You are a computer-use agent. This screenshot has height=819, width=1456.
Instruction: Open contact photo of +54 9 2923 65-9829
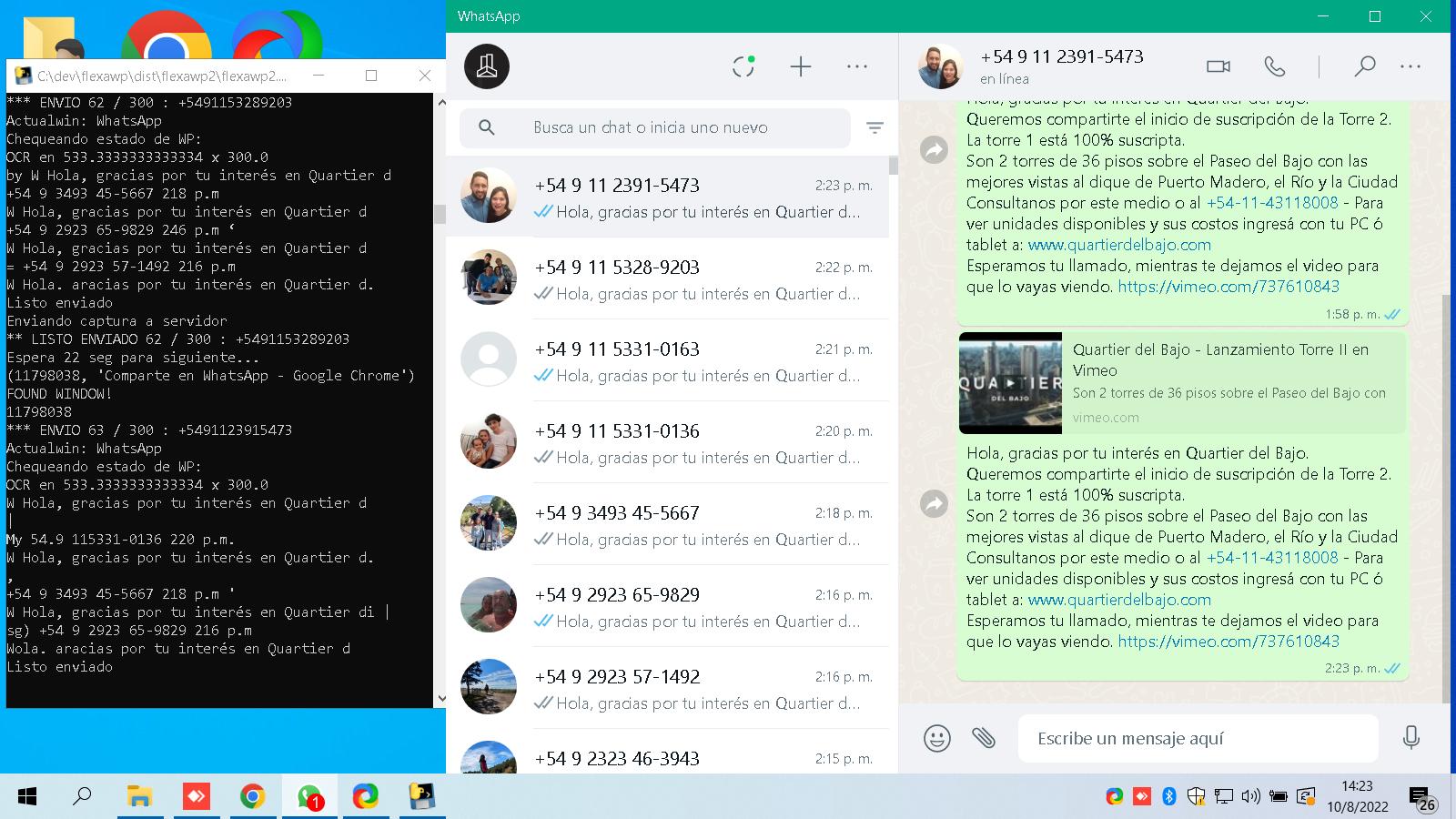point(489,604)
